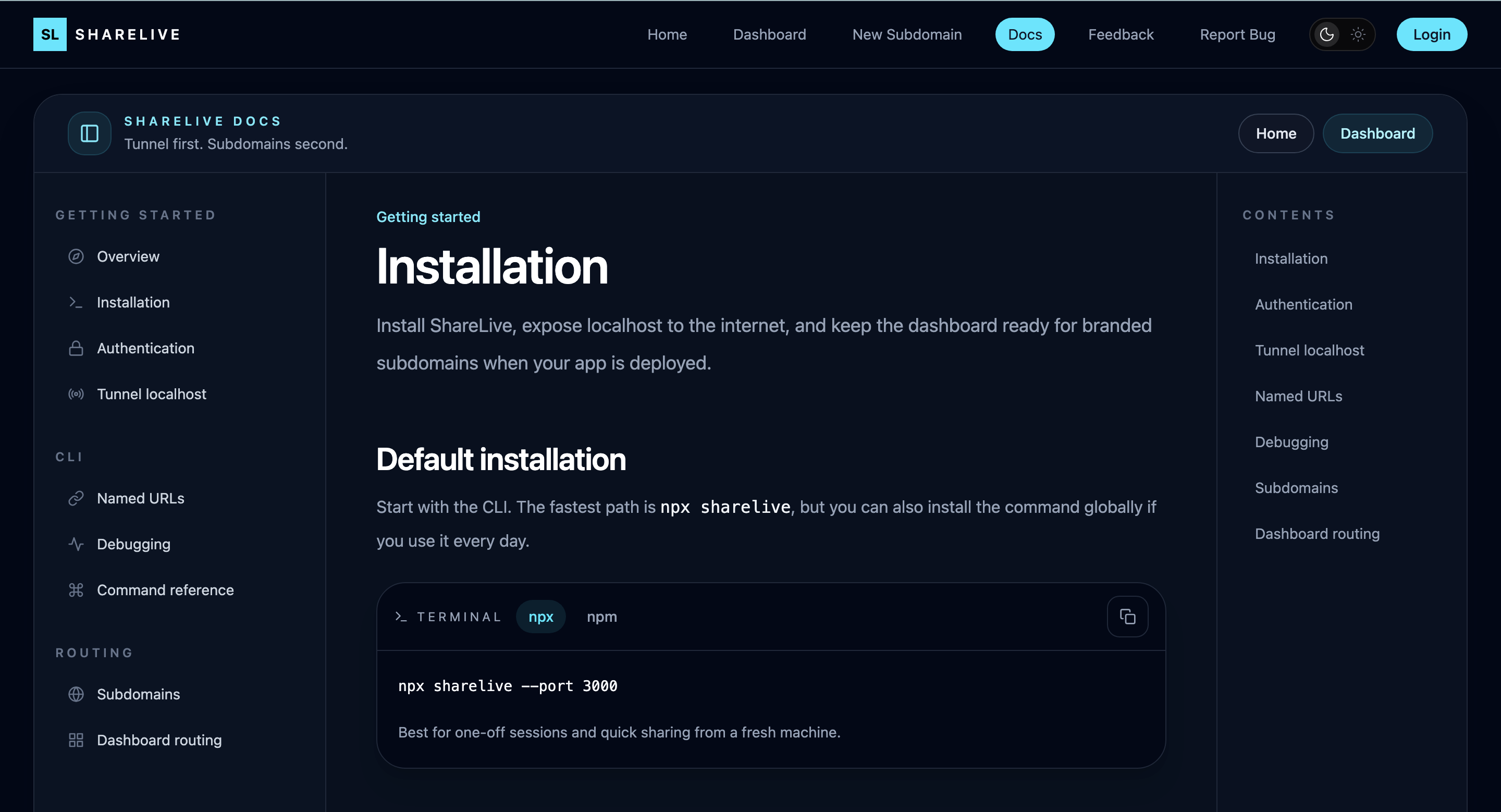This screenshot has height=812, width=1501.
Task: Click the broadcast icon beside Tunnel localhost
Action: tap(76, 395)
